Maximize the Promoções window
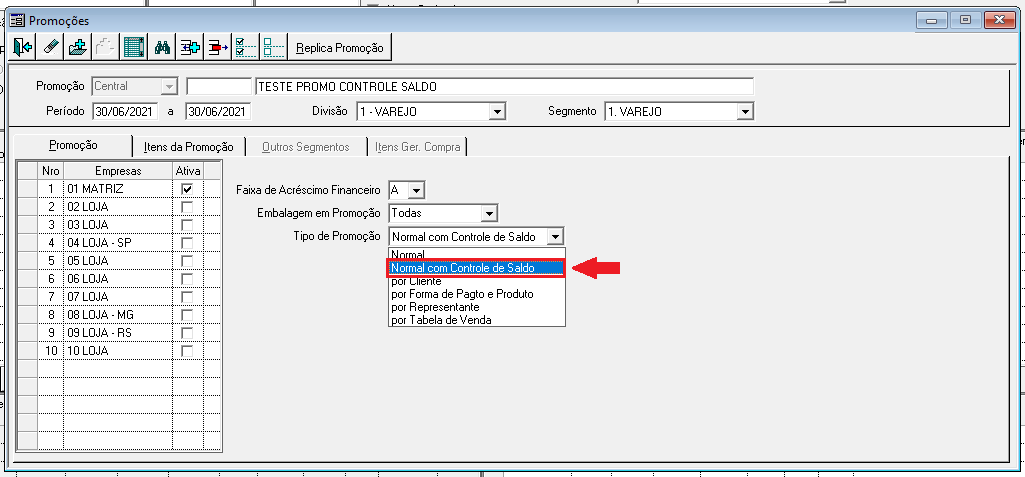The height and width of the screenshot is (477, 1025). pos(965,21)
